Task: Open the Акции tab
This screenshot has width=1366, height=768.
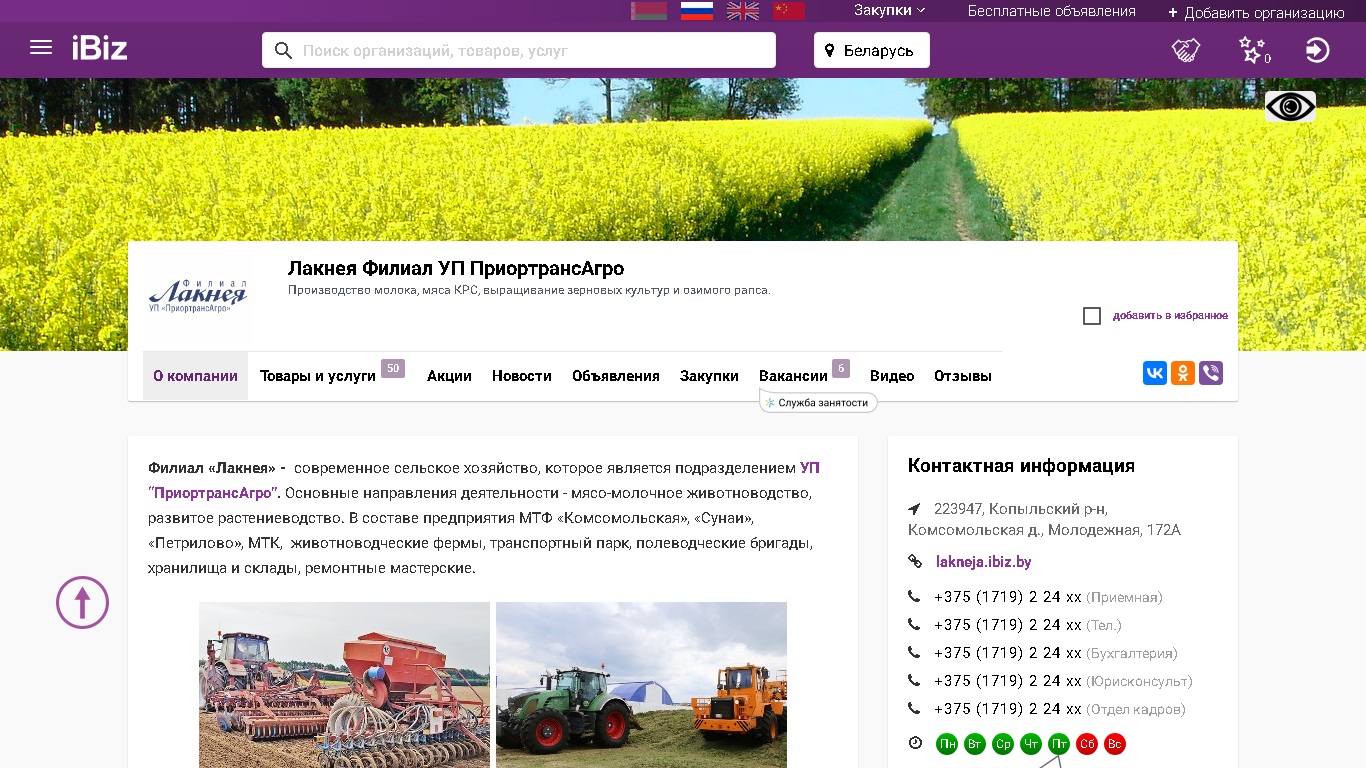Action: 449,376
